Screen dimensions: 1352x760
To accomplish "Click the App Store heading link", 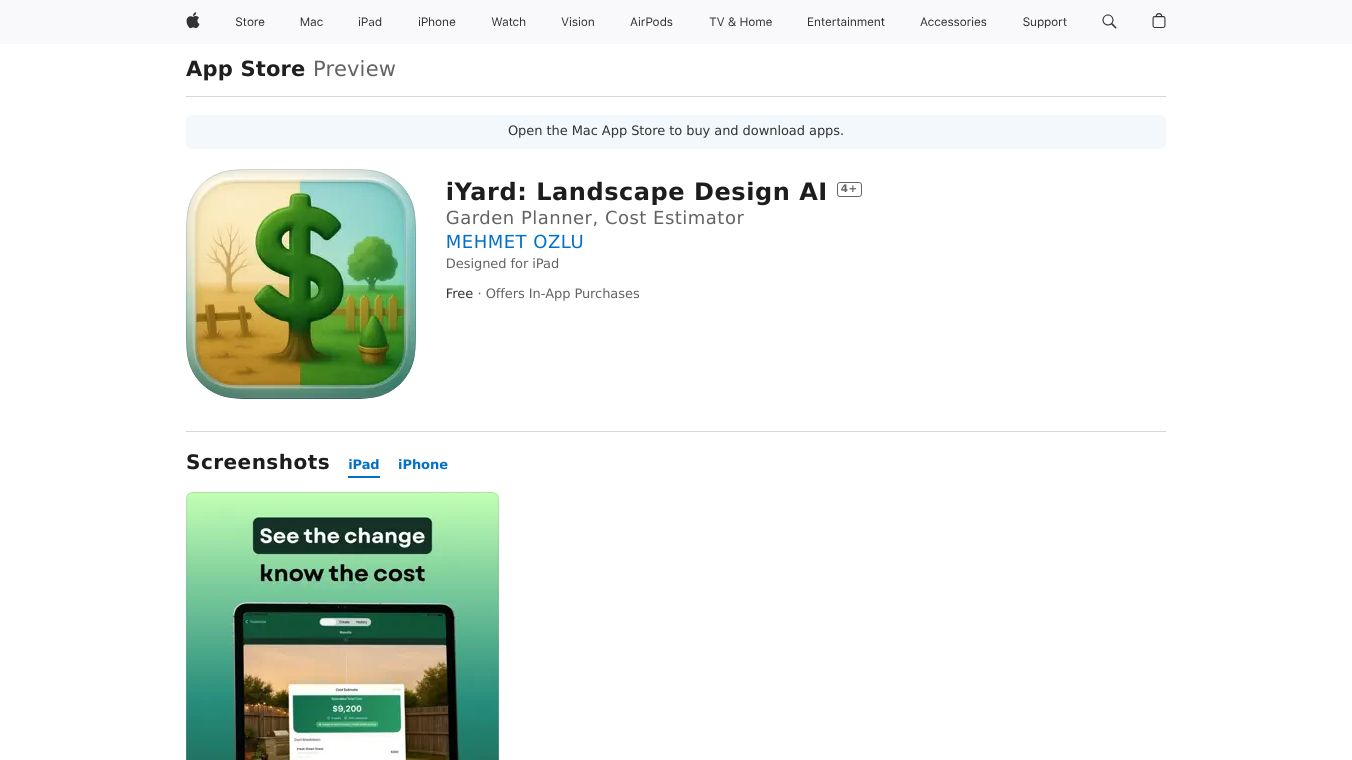I will (x=246, y=69).
